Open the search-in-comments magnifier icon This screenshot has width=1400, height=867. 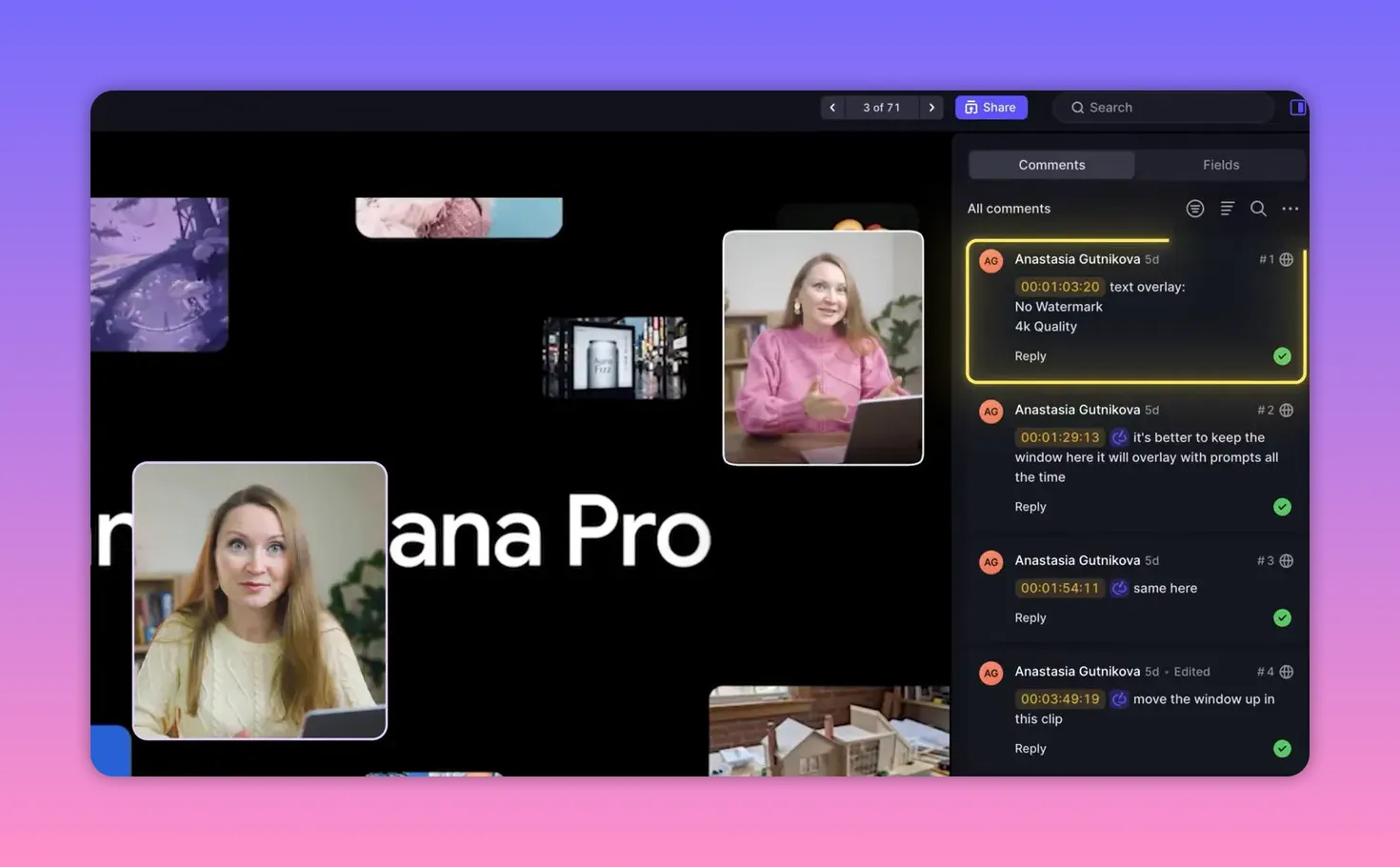tap(1258, 208)
